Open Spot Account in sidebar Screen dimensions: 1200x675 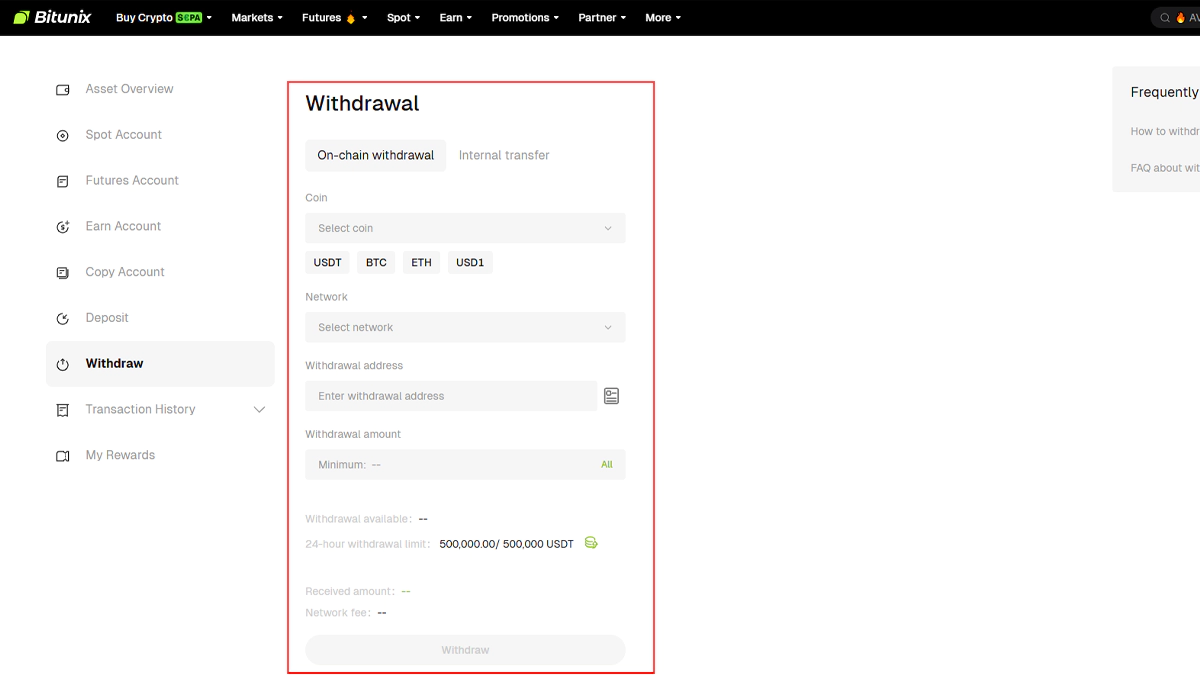(123, 135)
